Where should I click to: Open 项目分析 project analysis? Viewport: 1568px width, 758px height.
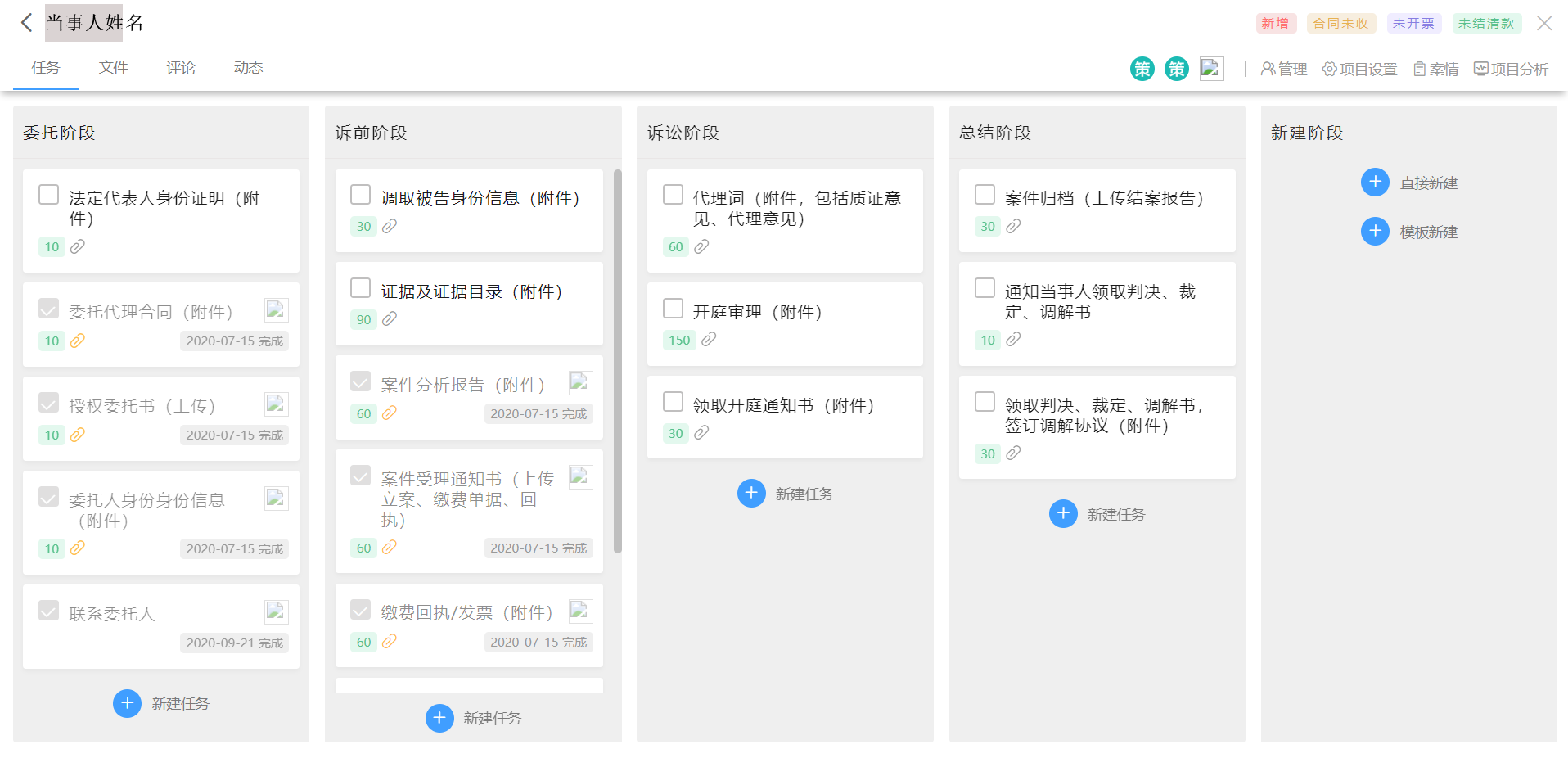[x=1511, y=70]
